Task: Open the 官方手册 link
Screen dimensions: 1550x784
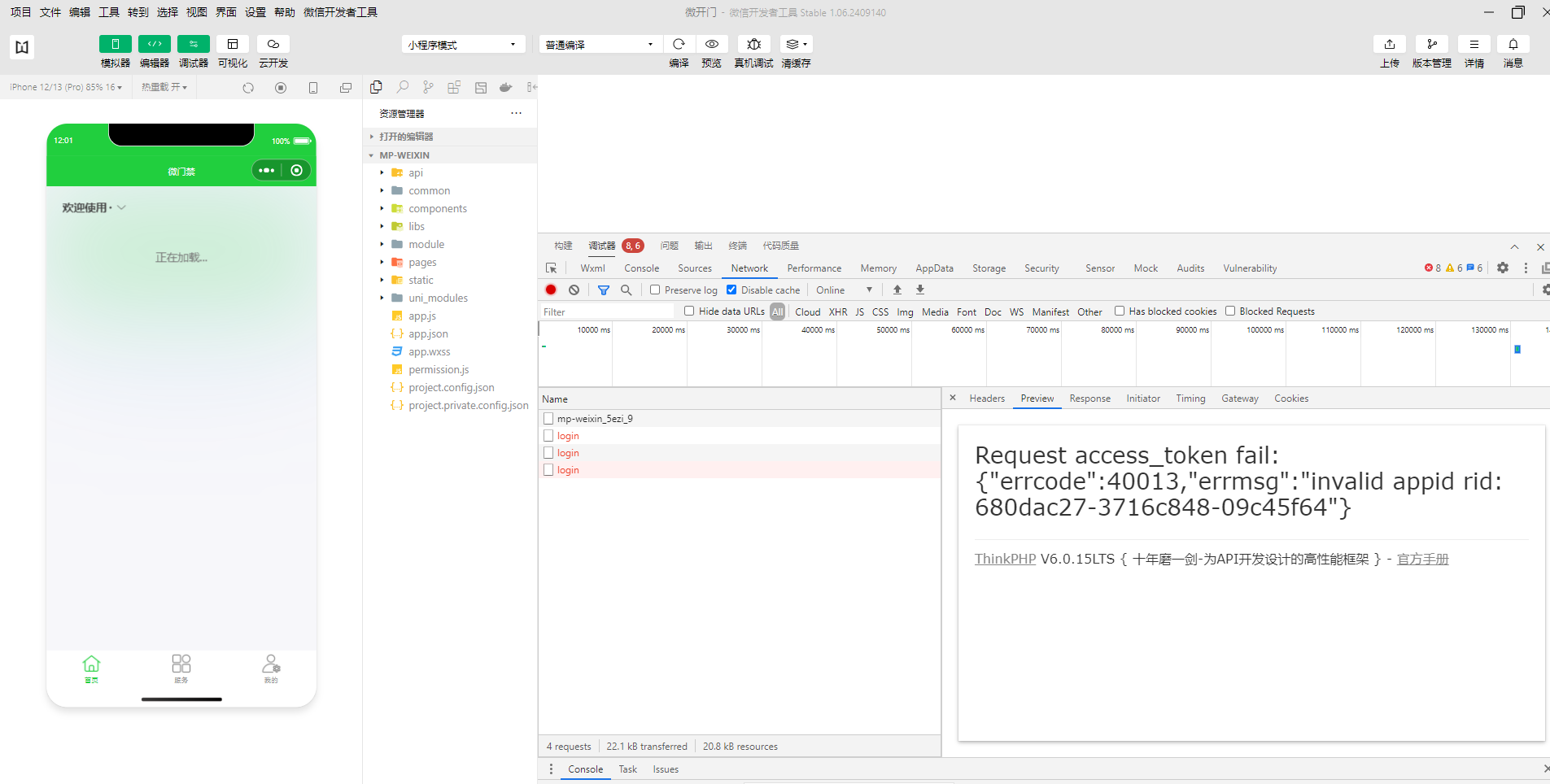Action: click(1422, 559)
